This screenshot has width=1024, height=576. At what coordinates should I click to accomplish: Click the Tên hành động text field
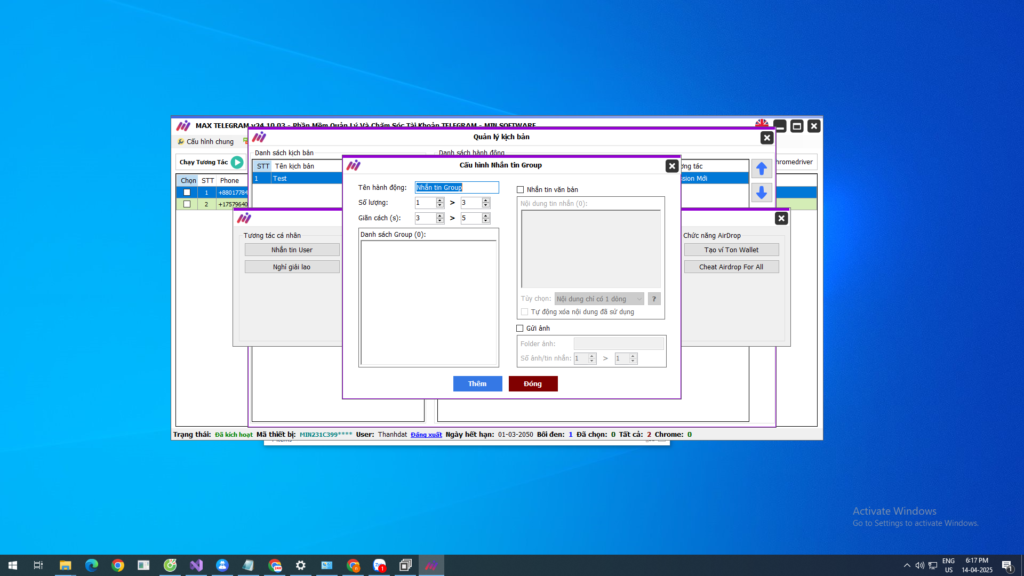[456, 187]
